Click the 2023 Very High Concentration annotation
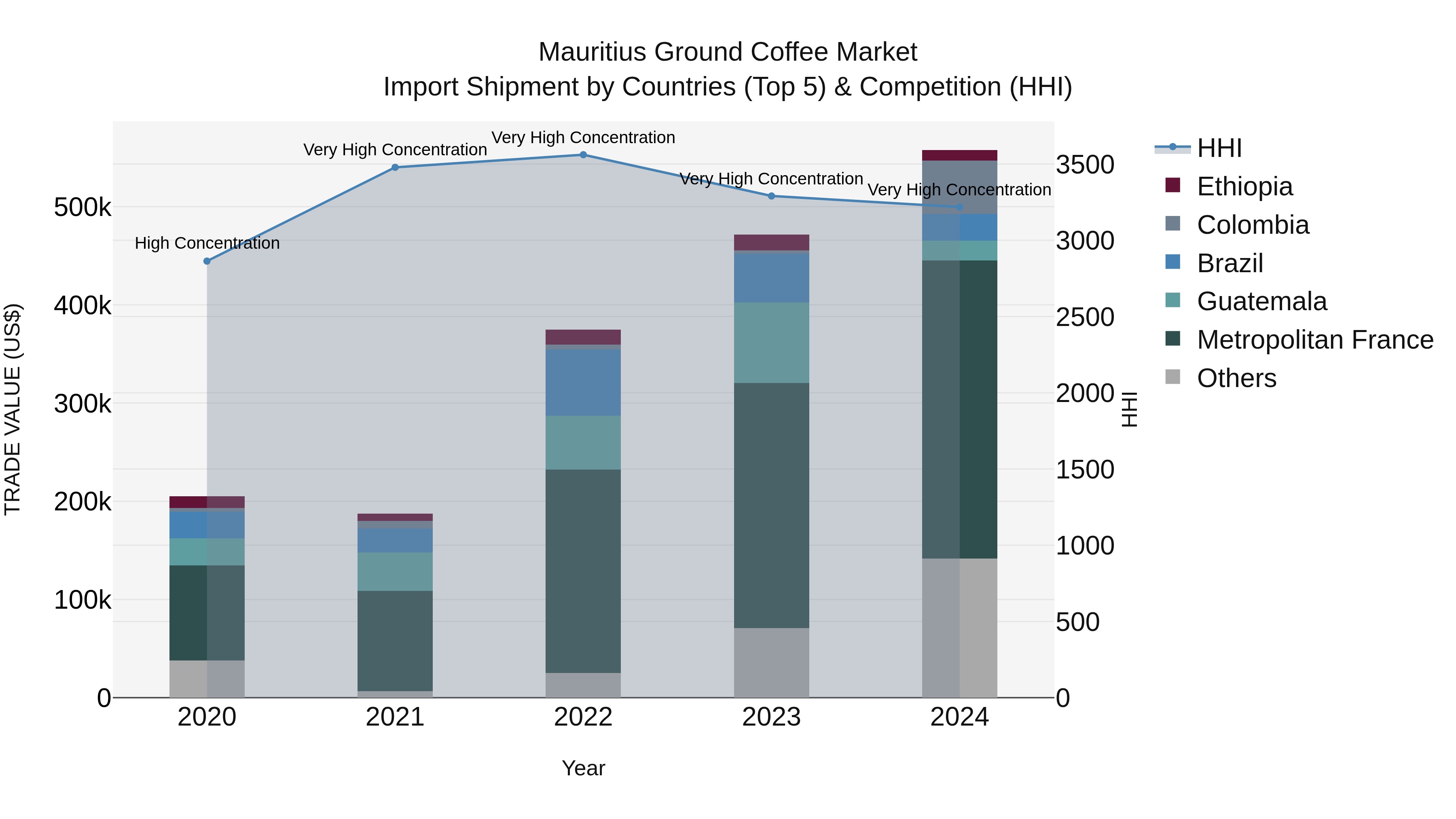The image size is (1456, 819). click(x=772, y=179)
